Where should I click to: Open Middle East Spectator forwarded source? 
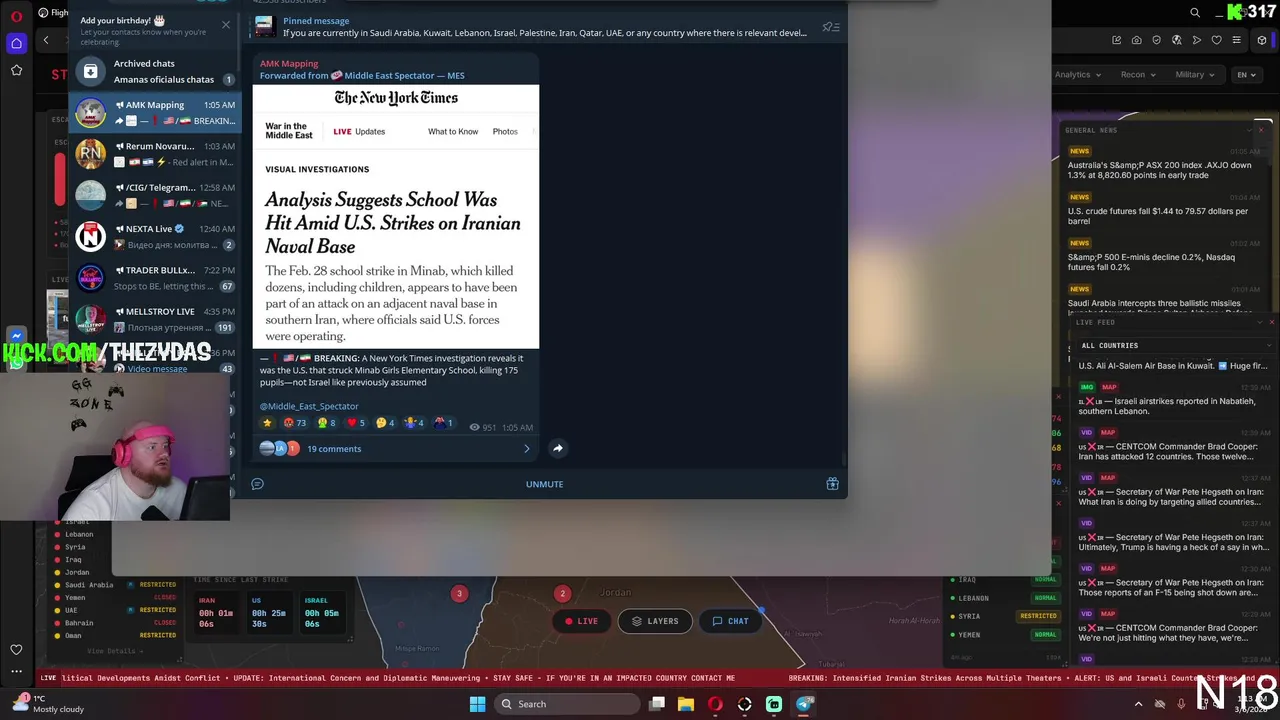coord(404,75)
